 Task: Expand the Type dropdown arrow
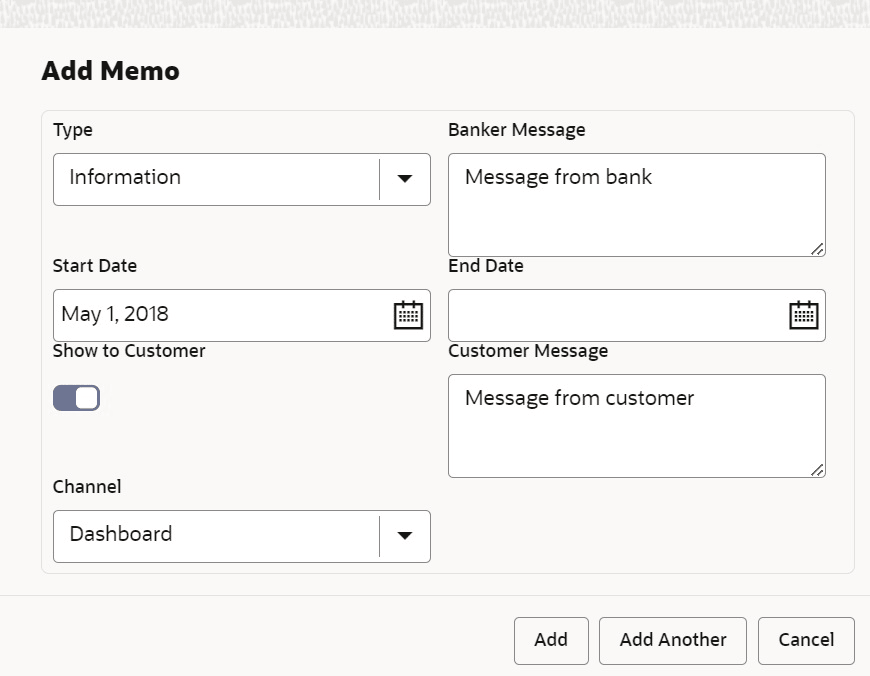[405, 179]
